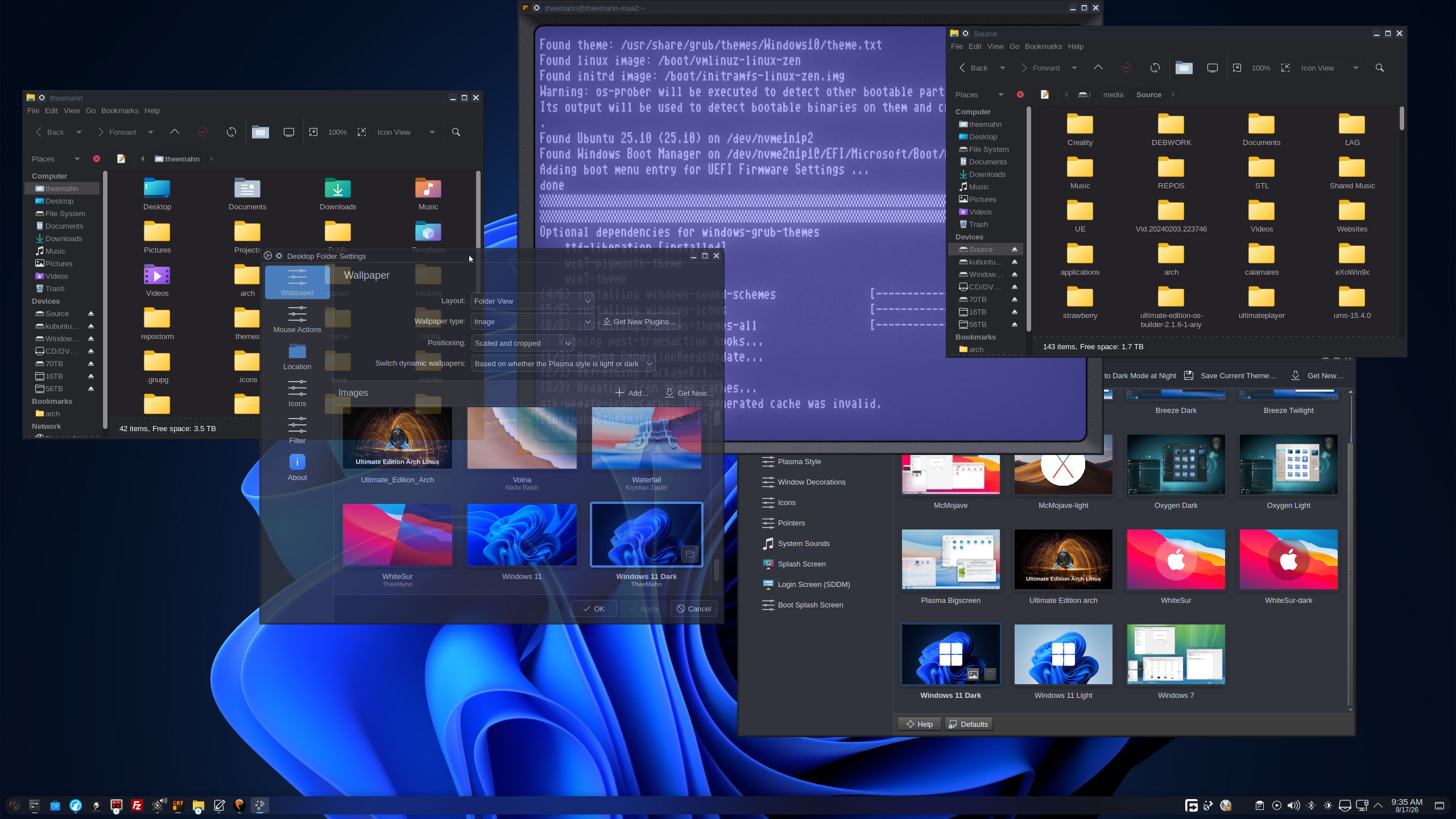Zoom in using the Source window toolbar
This screenshot has width=1456, height=819.
point(1285,68)
